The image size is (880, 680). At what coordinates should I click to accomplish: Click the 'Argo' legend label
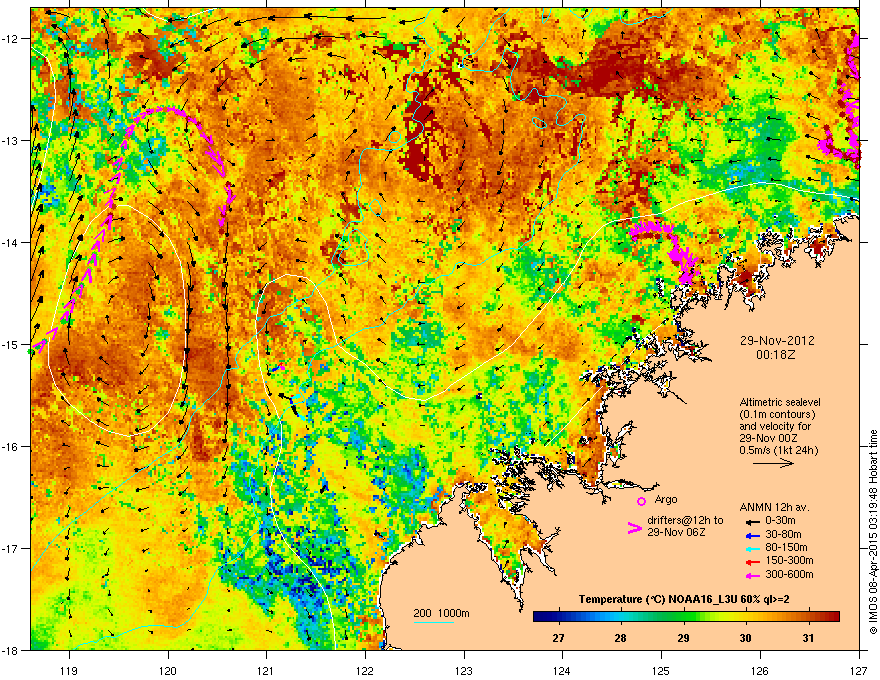[666, 499]
